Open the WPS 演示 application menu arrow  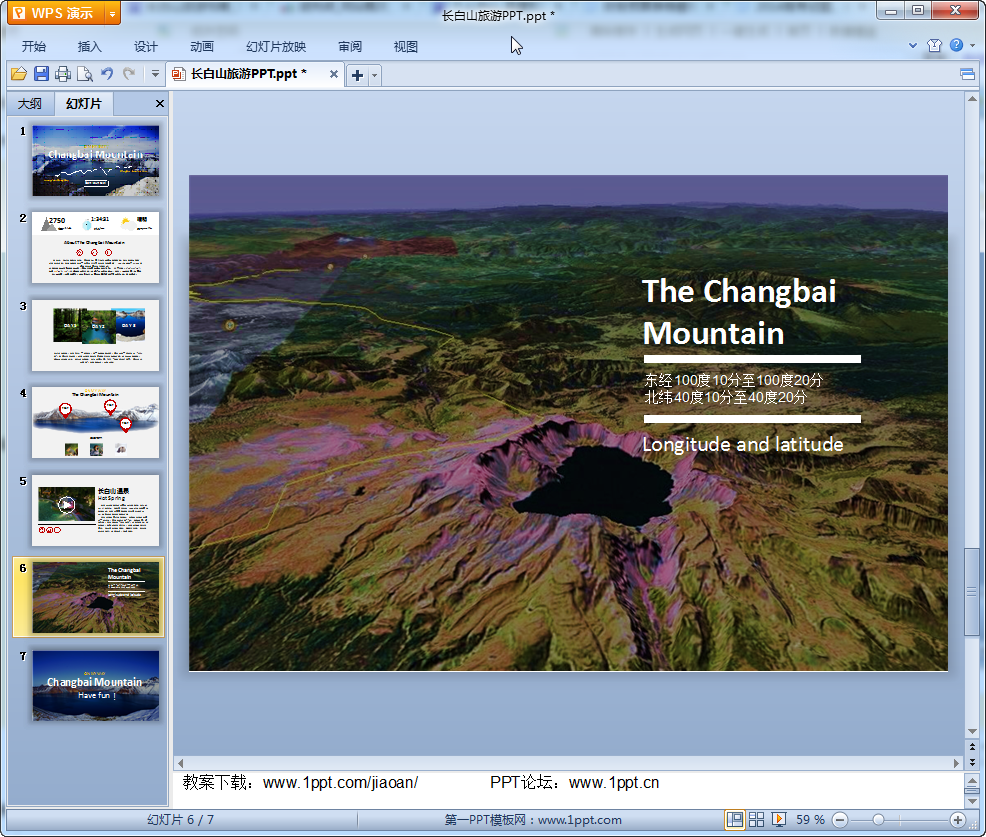pos(111,13)
